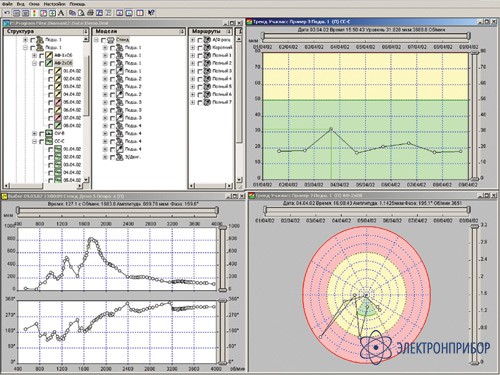Click the printer icon in the toolbar
The height and width of the screenshot is (375, 500).
pos(90,13)
